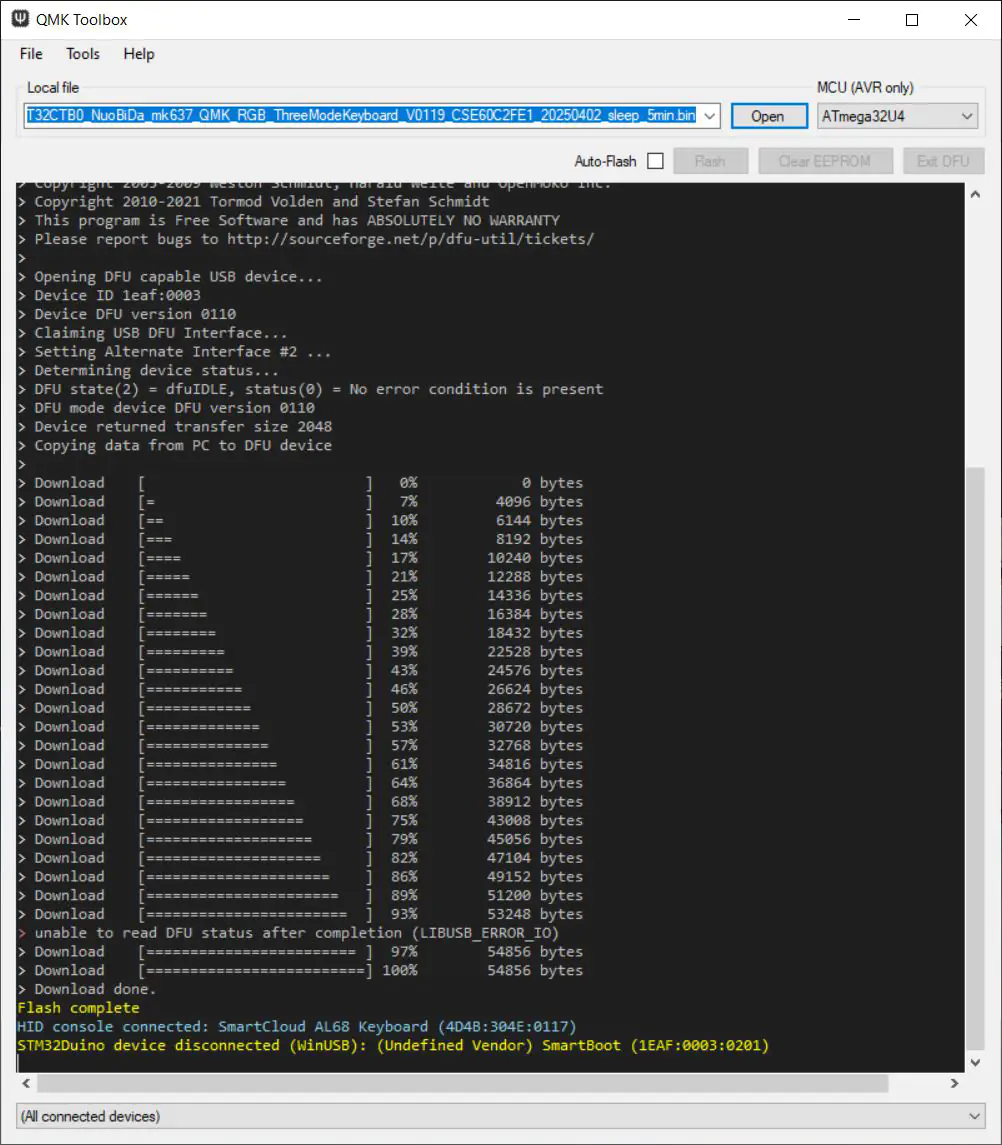Click the 'Device returned transfer size 2048' line
The height and width of the screenshot is (1145, 1002).
175,426
